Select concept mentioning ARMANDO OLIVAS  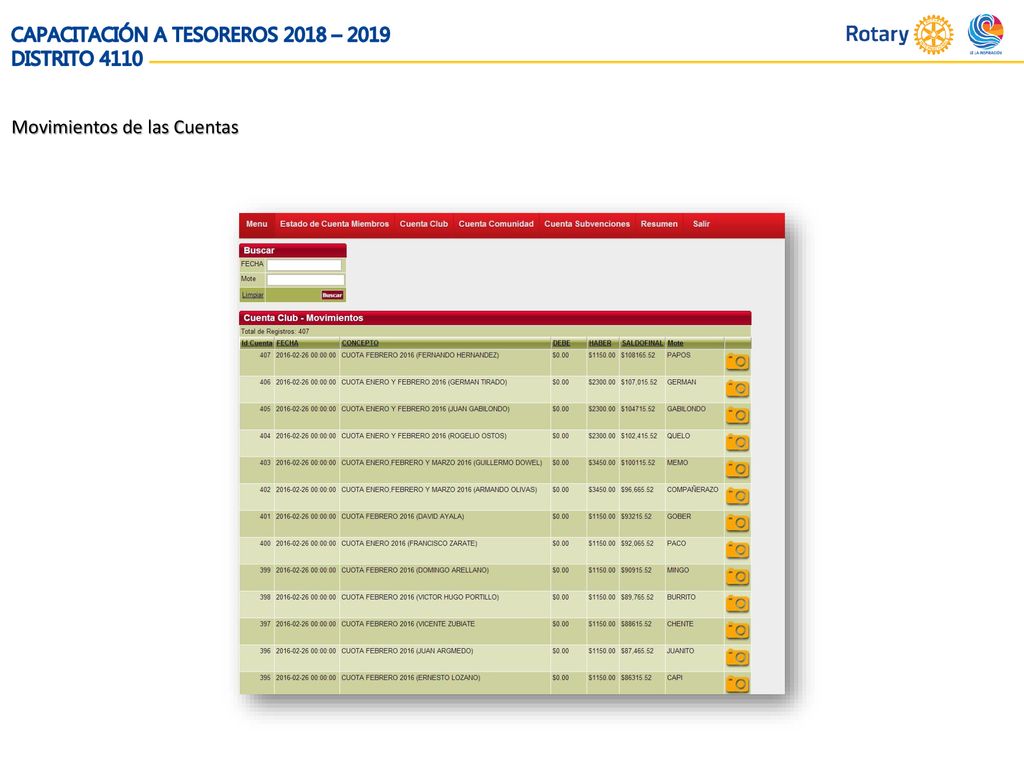[439, 489]
